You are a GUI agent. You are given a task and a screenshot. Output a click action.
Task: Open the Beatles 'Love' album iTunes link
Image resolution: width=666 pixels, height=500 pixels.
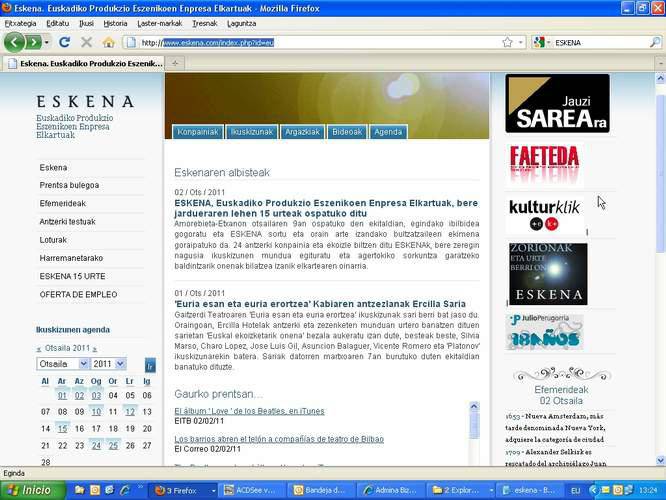pyautogui.click(x=249, y=411)
